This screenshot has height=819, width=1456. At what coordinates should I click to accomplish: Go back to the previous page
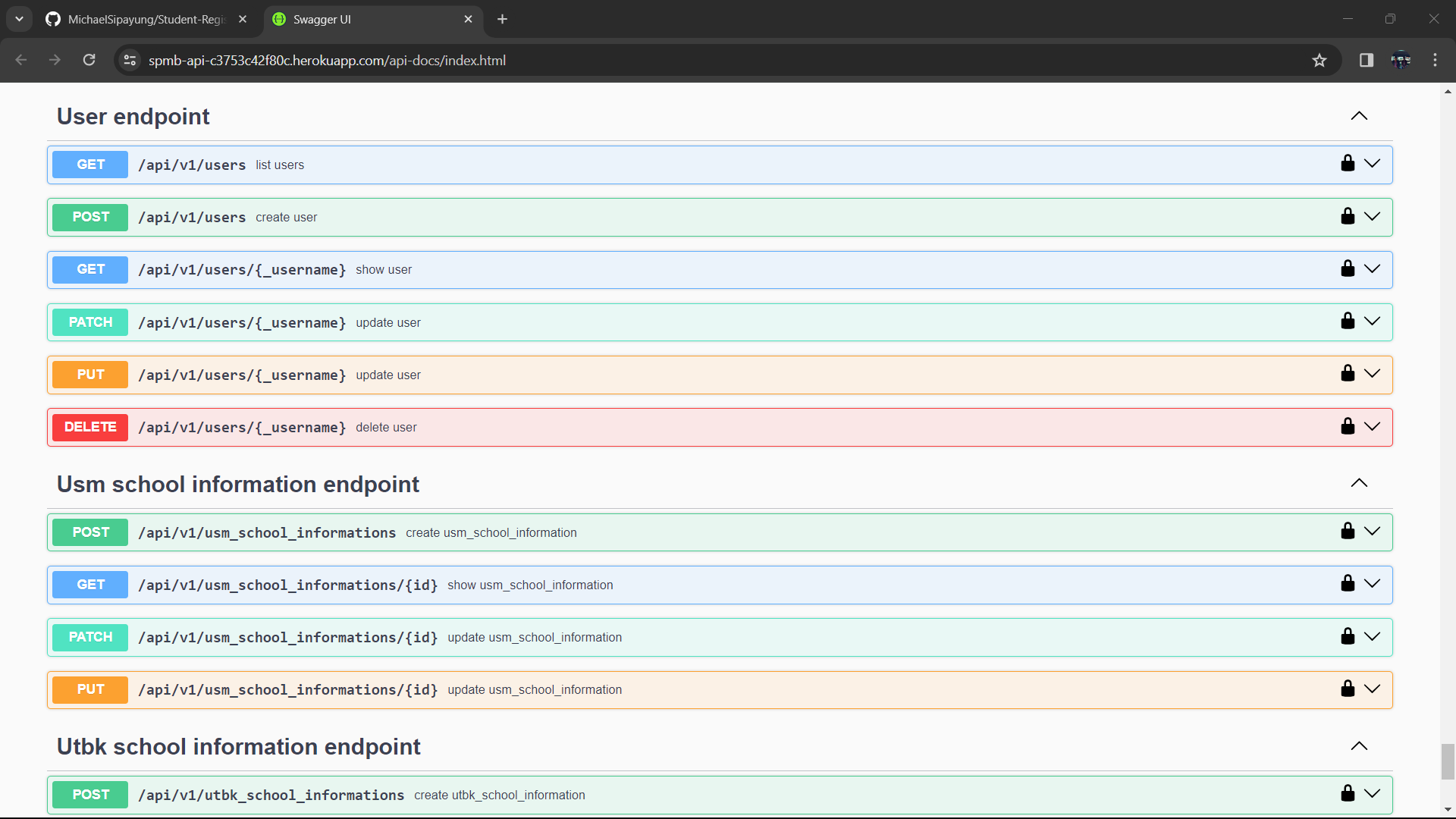click(21, 60)
